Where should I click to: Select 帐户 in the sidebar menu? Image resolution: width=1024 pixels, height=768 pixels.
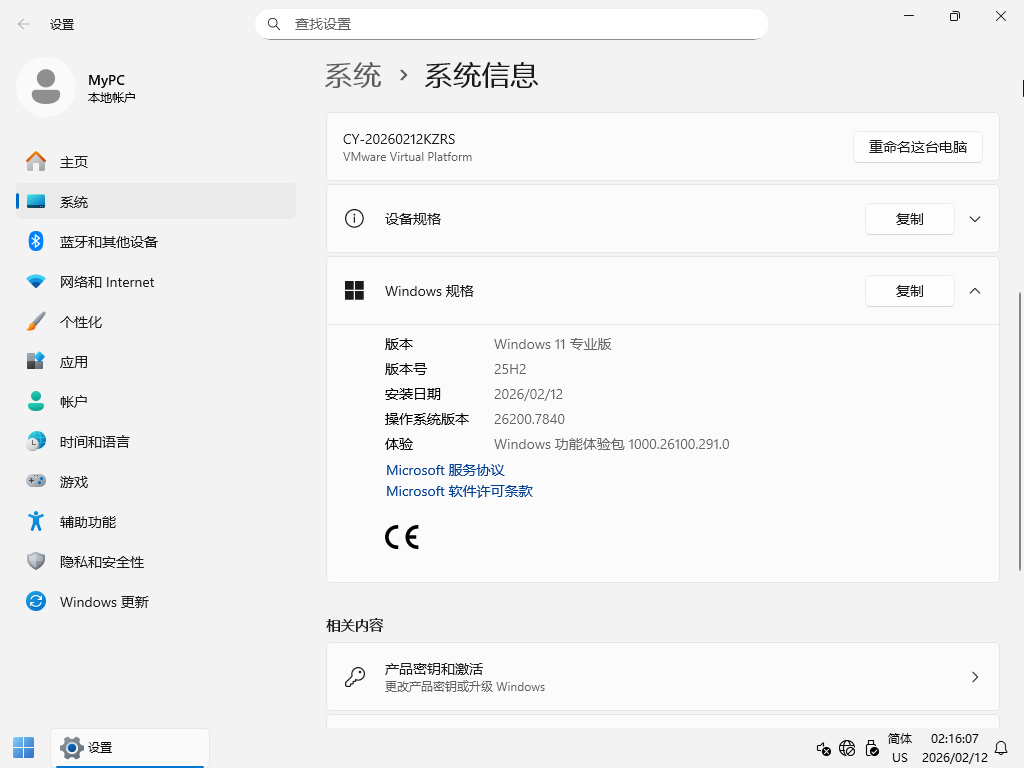74,402
